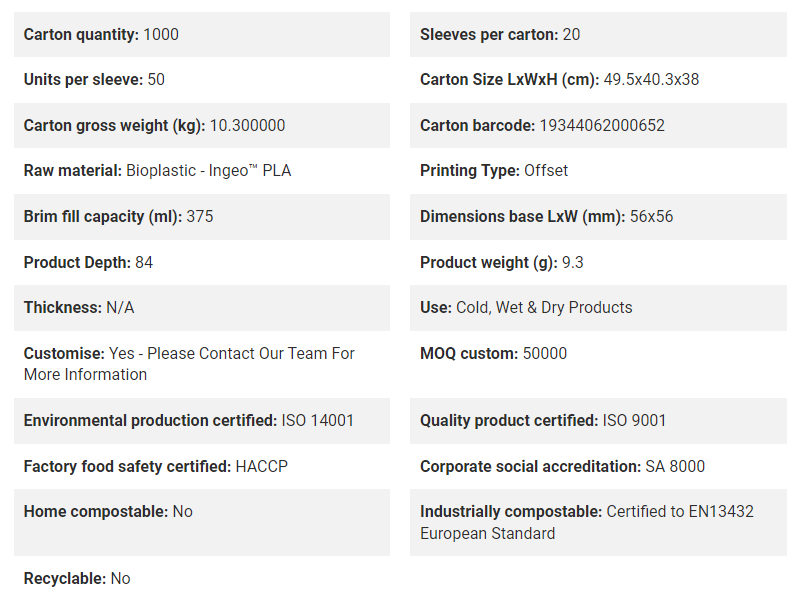Select Brim fill capacity 375 row

pos(202,217)
